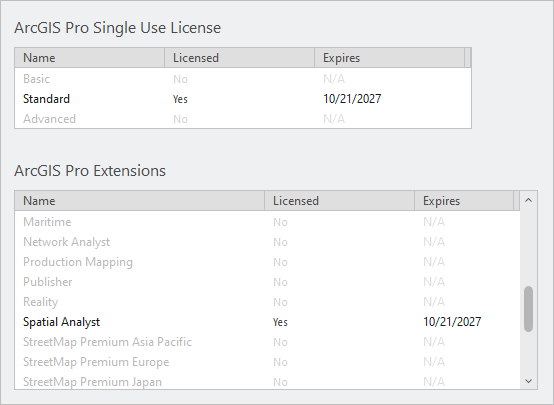Click the Expires column header in Extensions table
This screenshot has height=405, width=554.
pyautogui.click(x=464, y=201)
